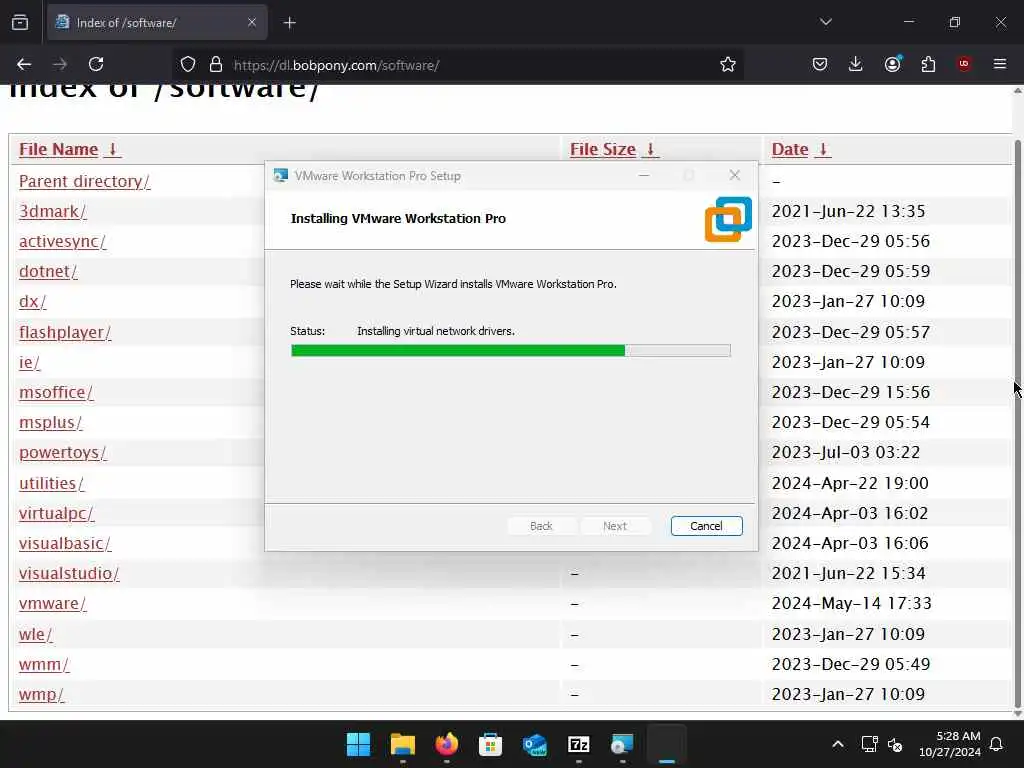
Task: Click the Firefox back arrow
Action: [x=24, y=64]
